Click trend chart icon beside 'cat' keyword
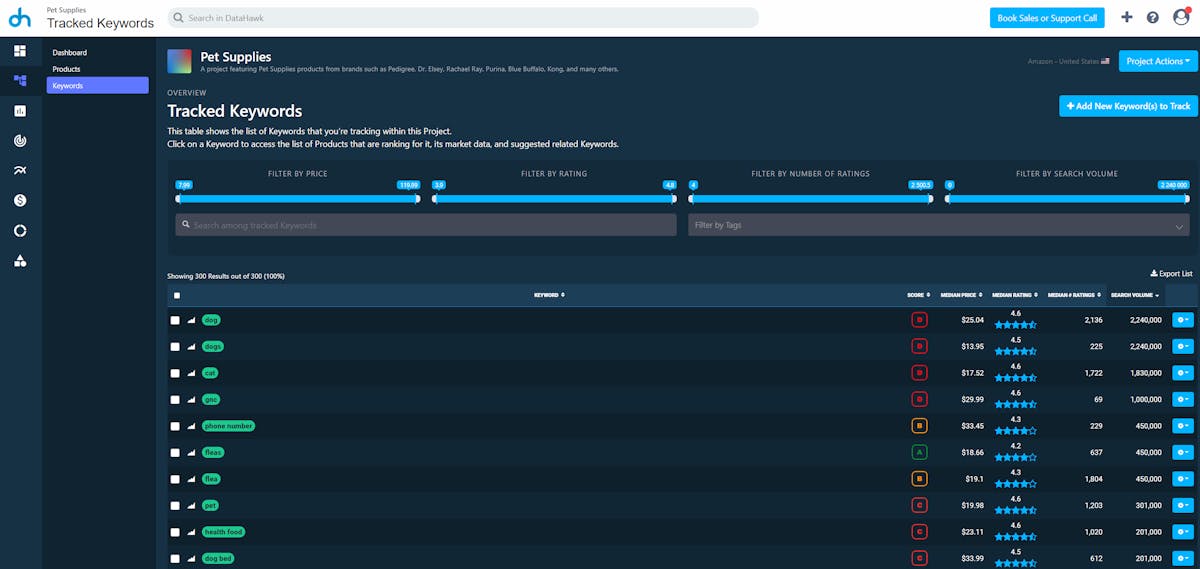1200x569 pixels. tap(192, 373)
